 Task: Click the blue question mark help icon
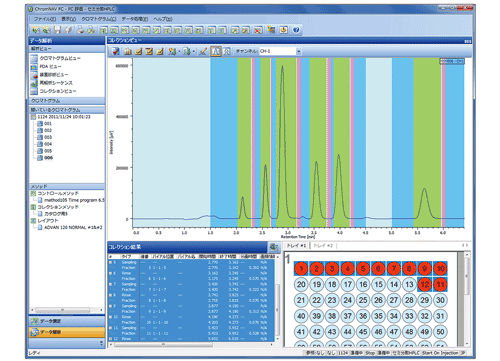click(296, 30)
